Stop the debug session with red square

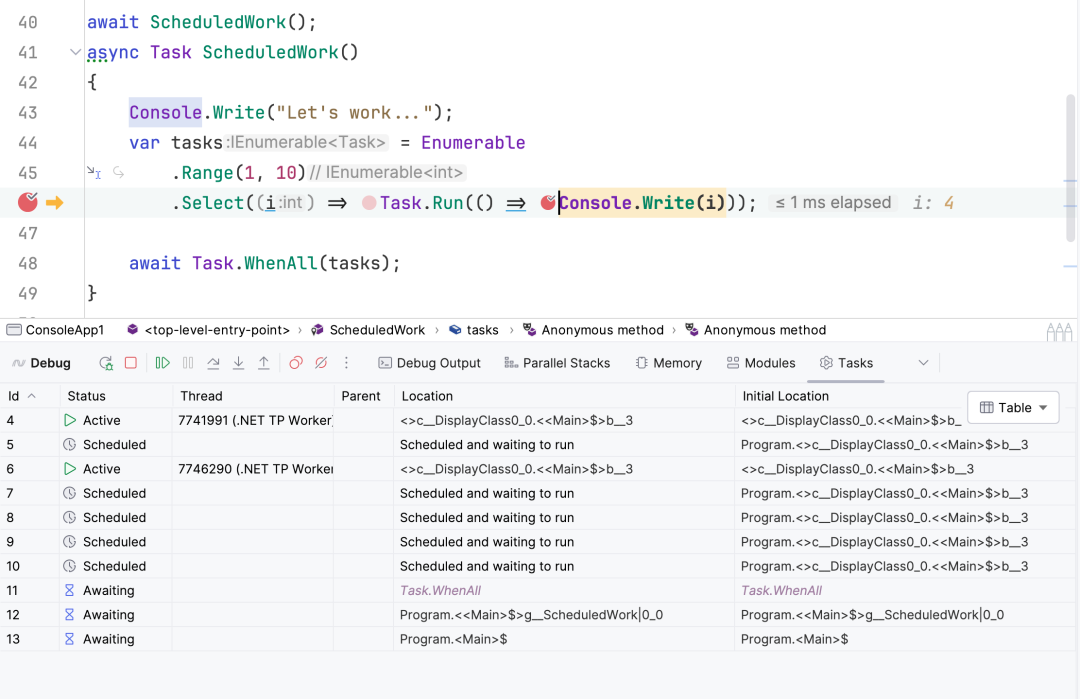tap(131, 362)
